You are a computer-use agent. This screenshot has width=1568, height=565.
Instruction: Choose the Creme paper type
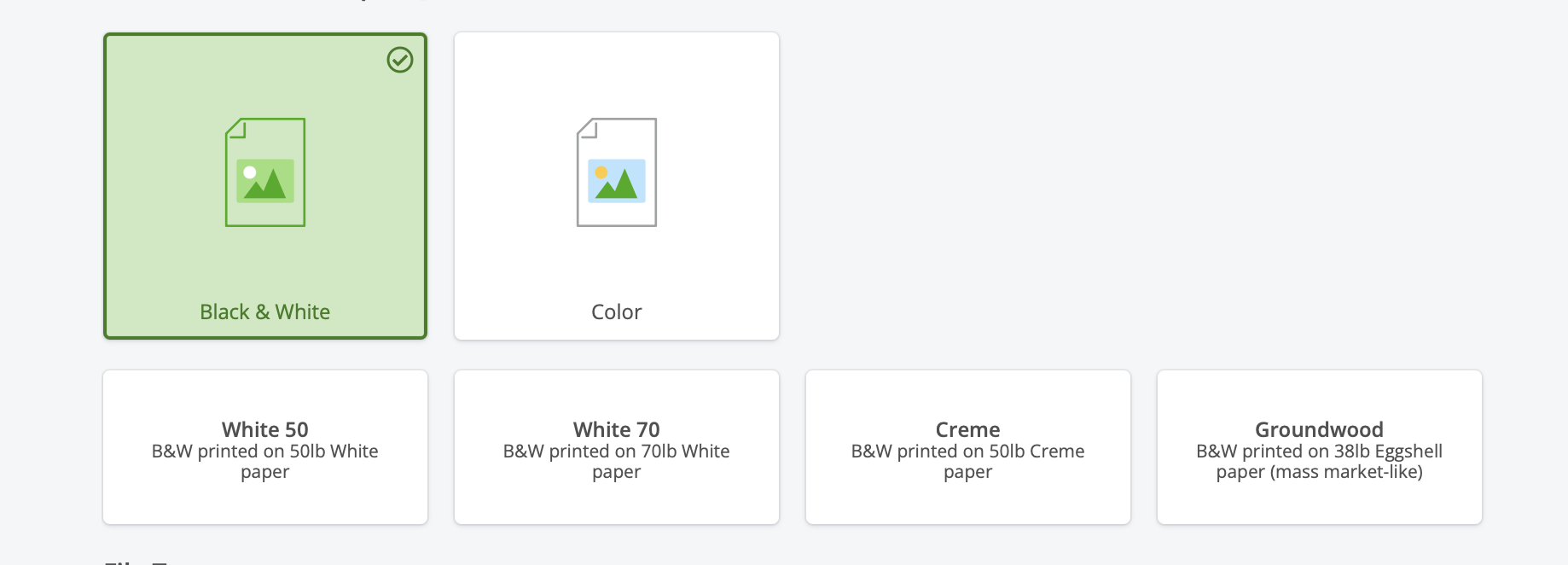point(967,429)
